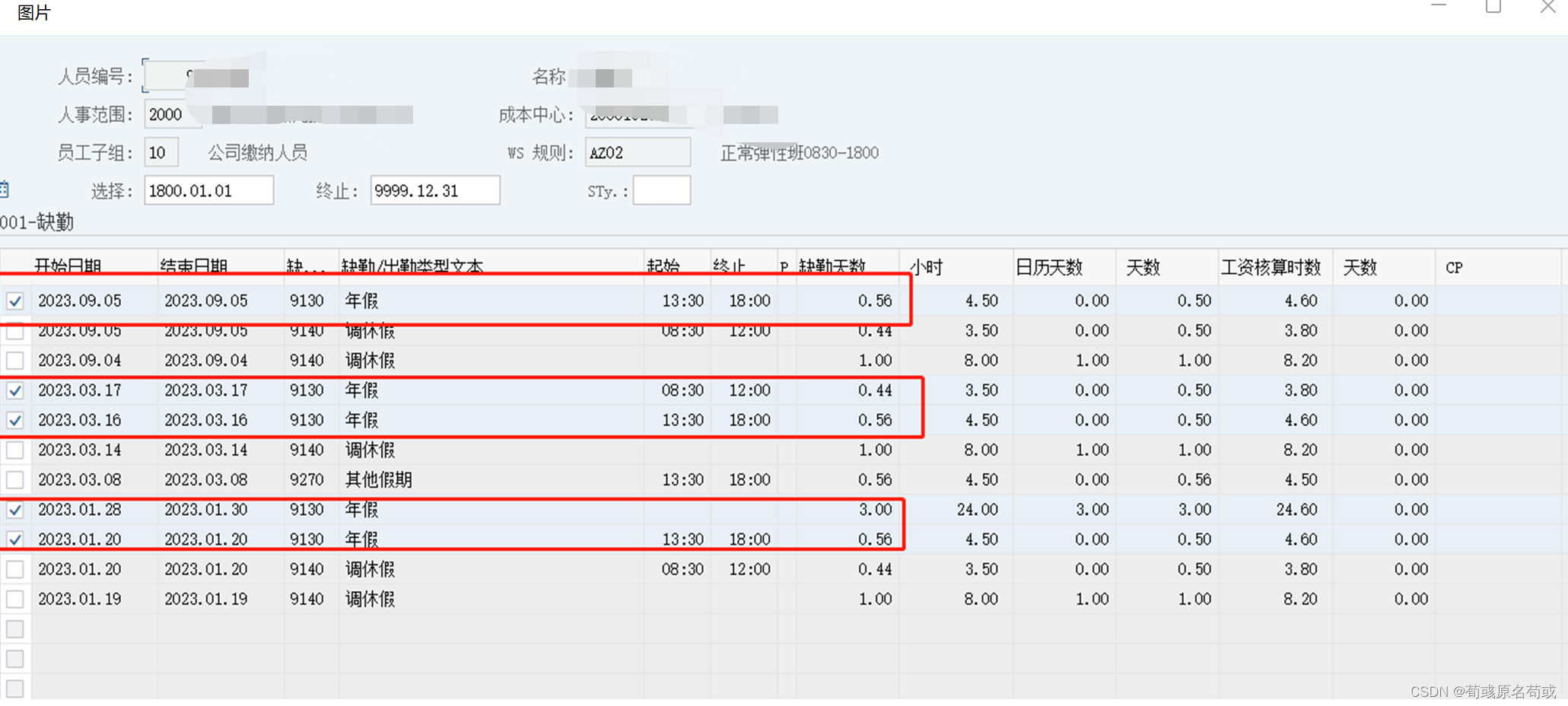
Task: Click the STy. input field
Action: point(660,189)
